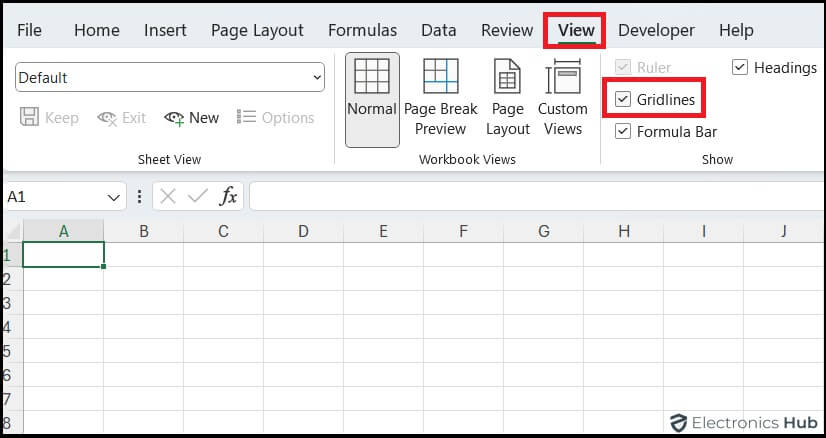Click the formula bar Enter checkmark icon
The height and width of the screenshot is (438, 826).
point(198,196)
